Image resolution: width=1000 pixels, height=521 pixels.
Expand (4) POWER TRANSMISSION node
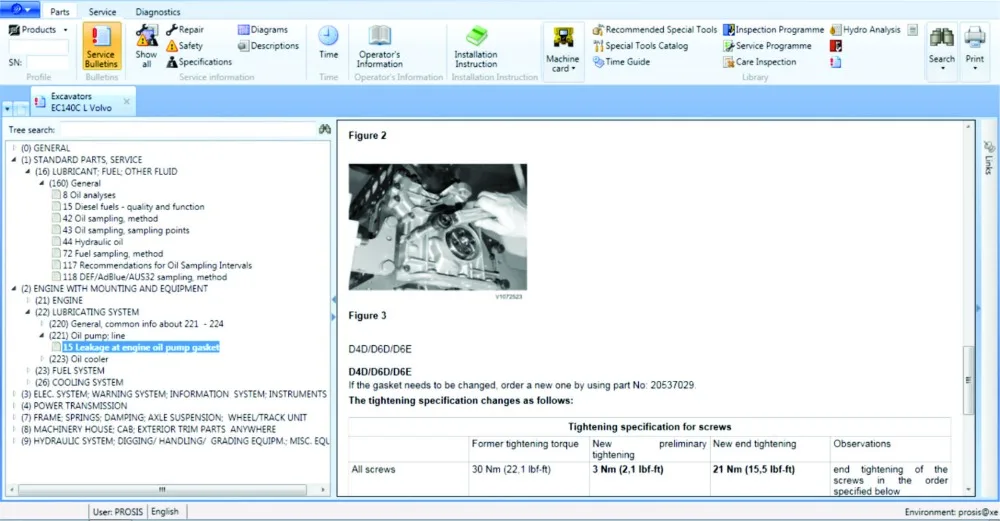(14, 406)
